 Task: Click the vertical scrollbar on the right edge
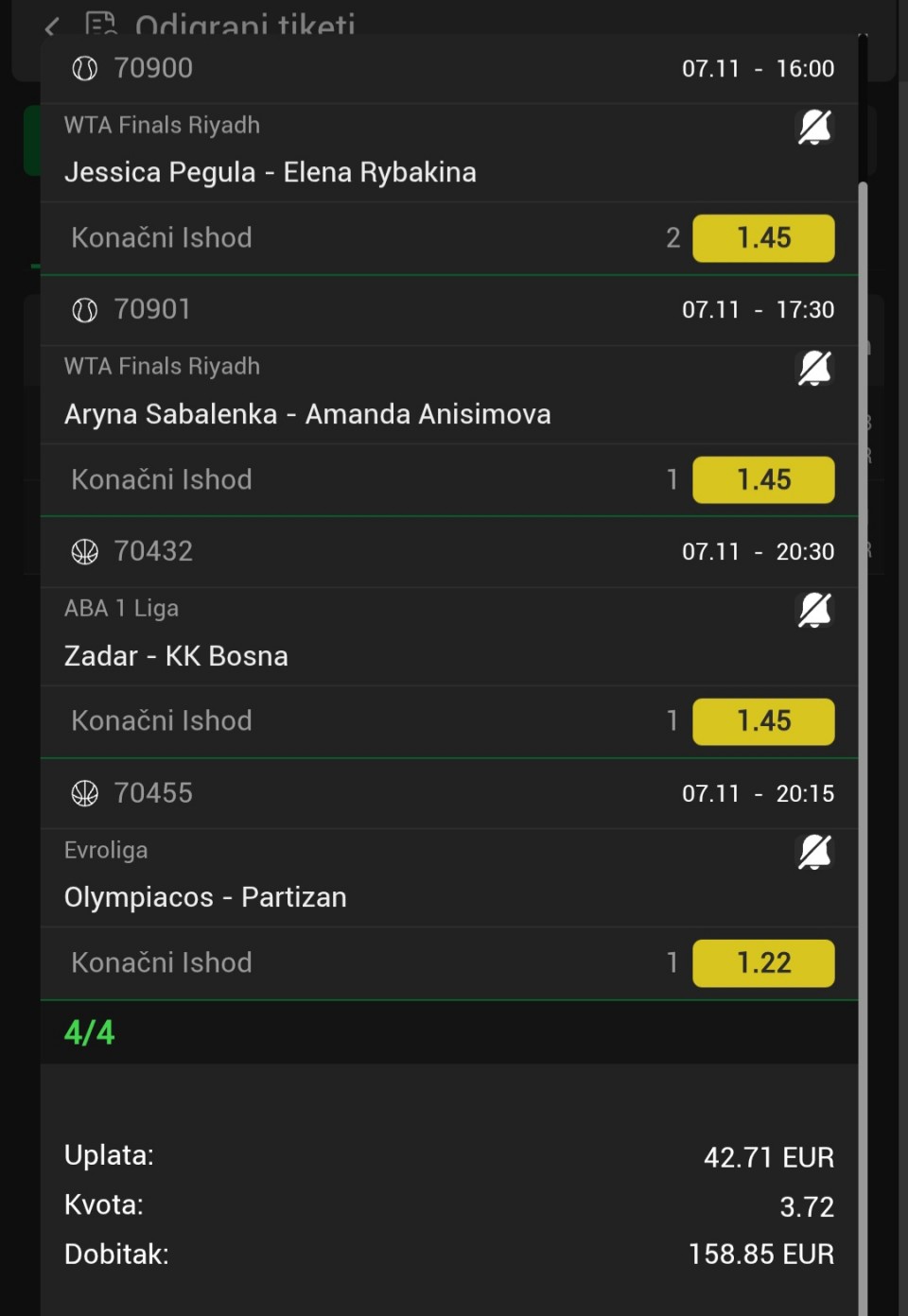[x=863, y=662]
